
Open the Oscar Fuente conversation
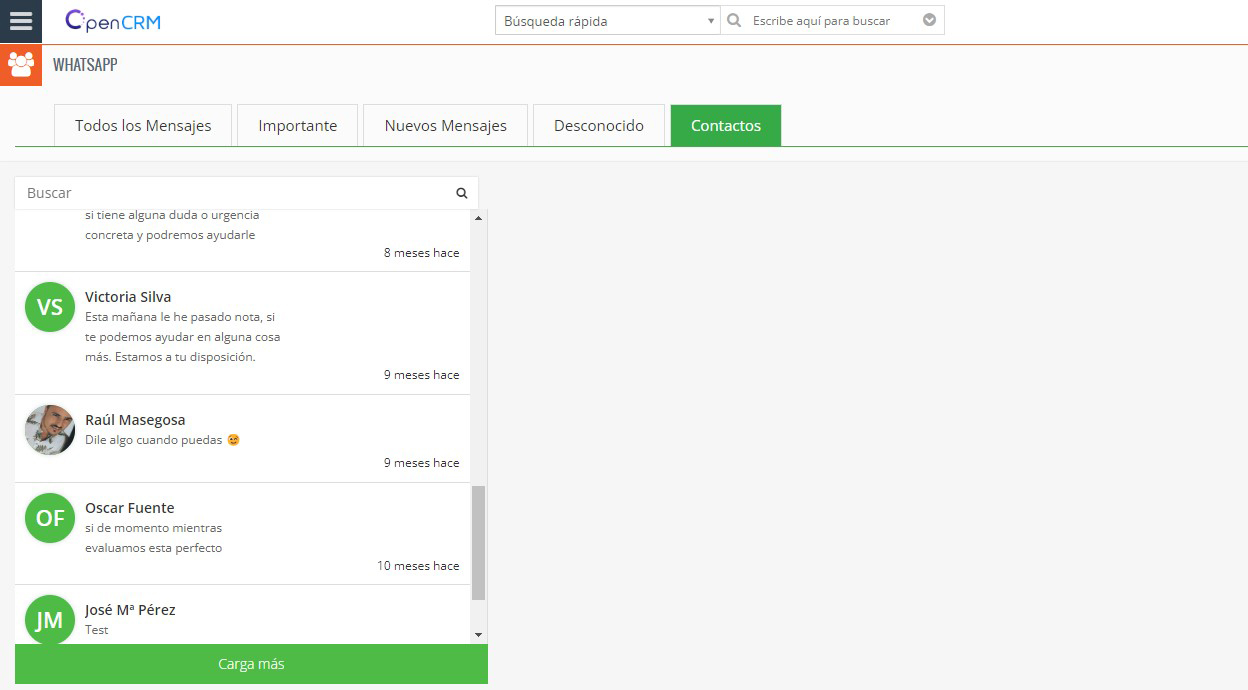tap(242, 534)
